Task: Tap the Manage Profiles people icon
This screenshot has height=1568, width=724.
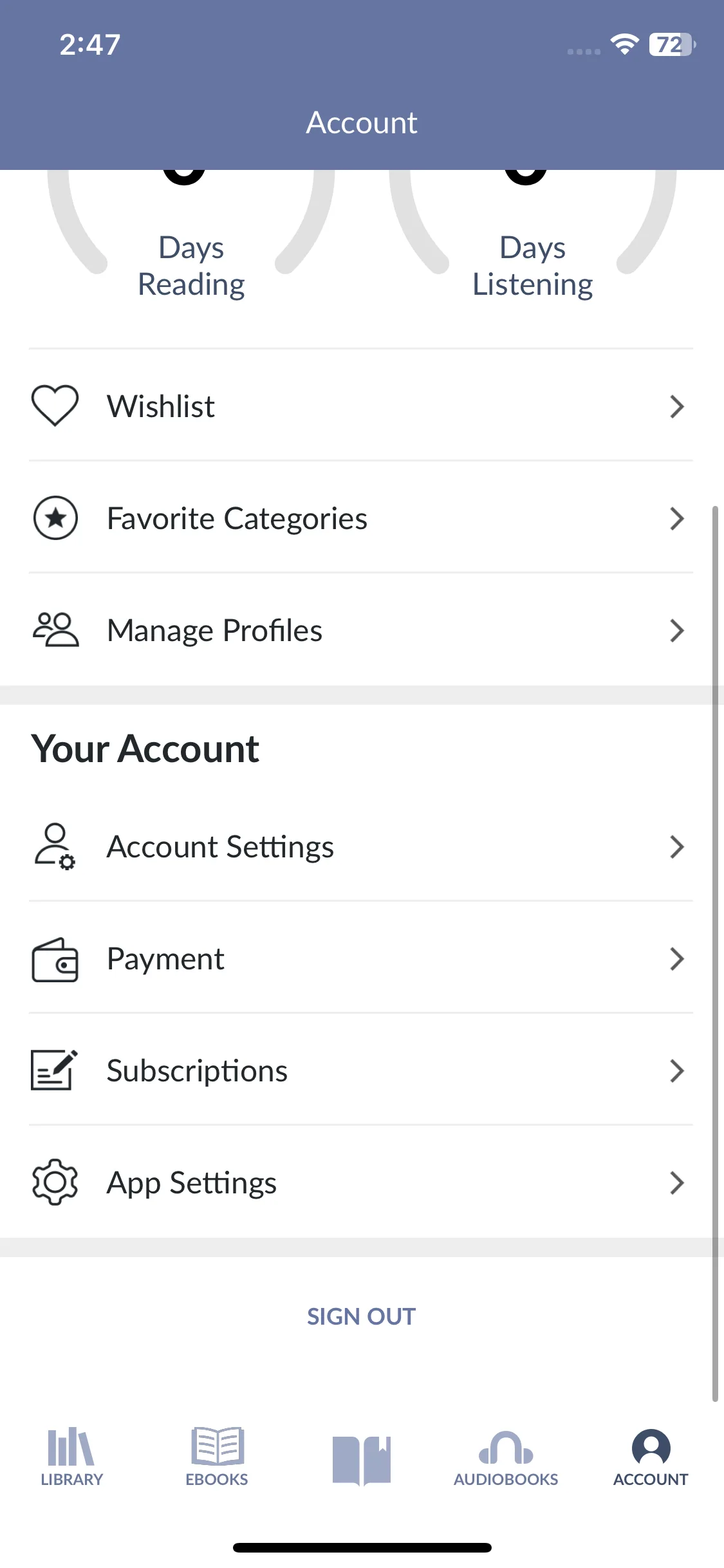Action: pyautogui.click(x=55, y=630)
